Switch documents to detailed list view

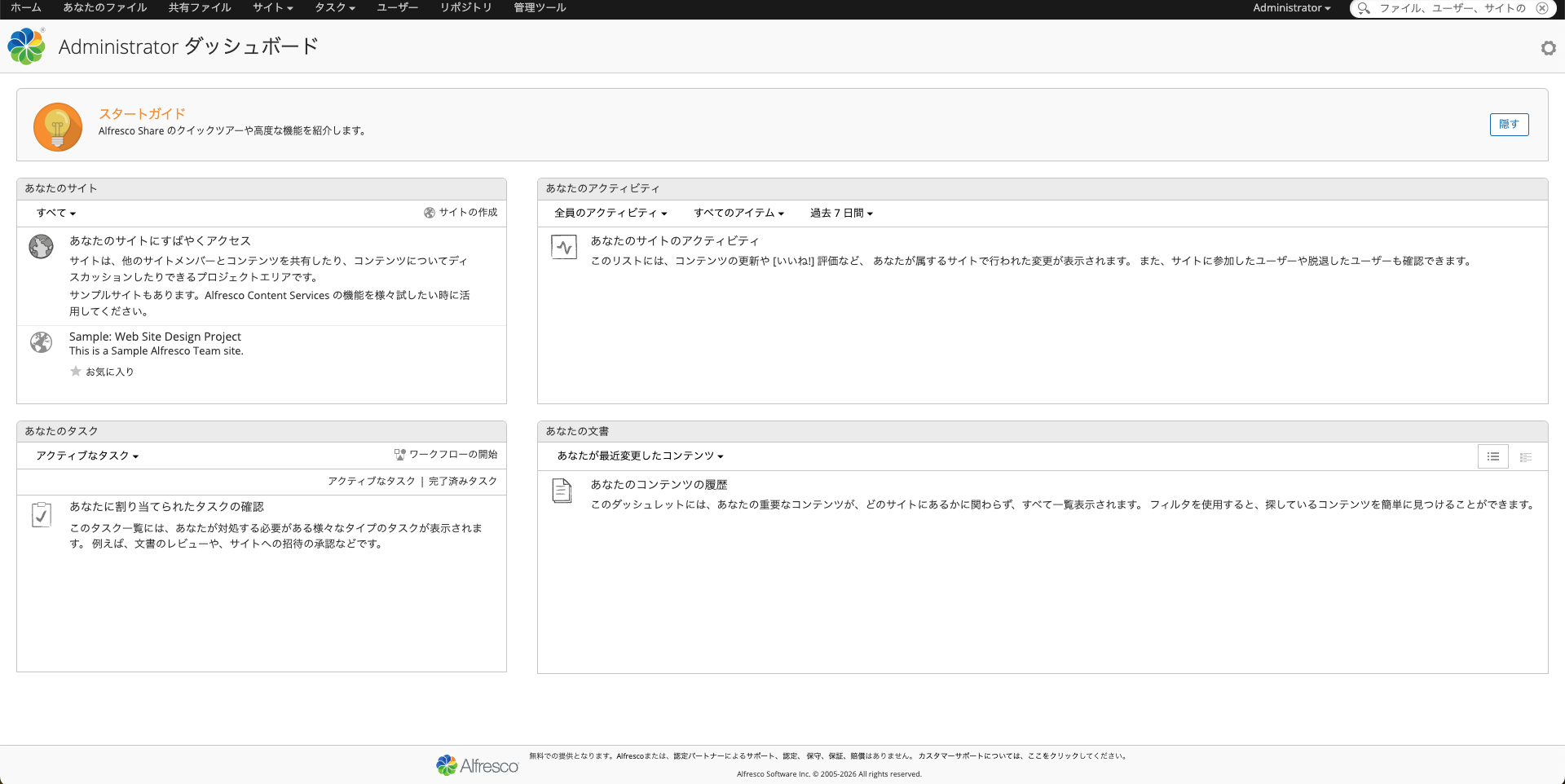click(1525, 456)
